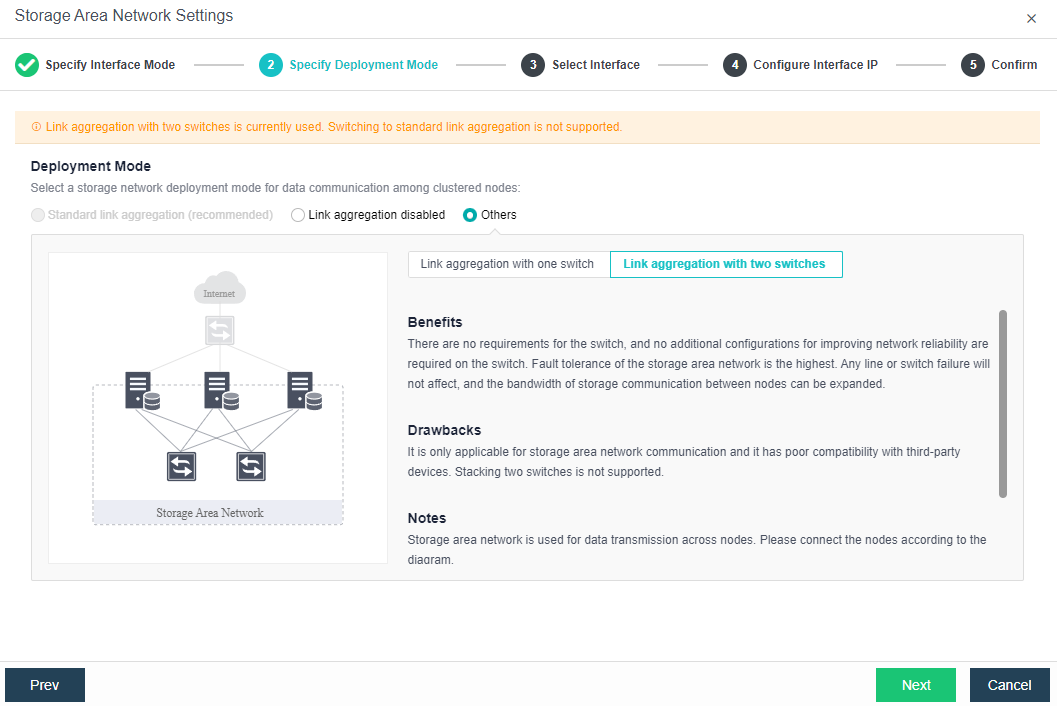Click the info icon in warning banner
The width and height of the screenshot is (1057, 706).
[37, 127]
